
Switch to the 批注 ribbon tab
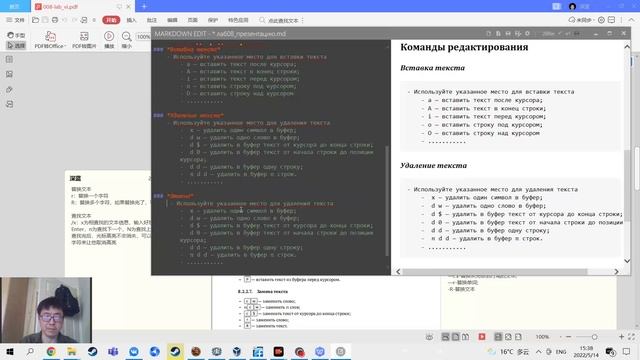(152, 20)
